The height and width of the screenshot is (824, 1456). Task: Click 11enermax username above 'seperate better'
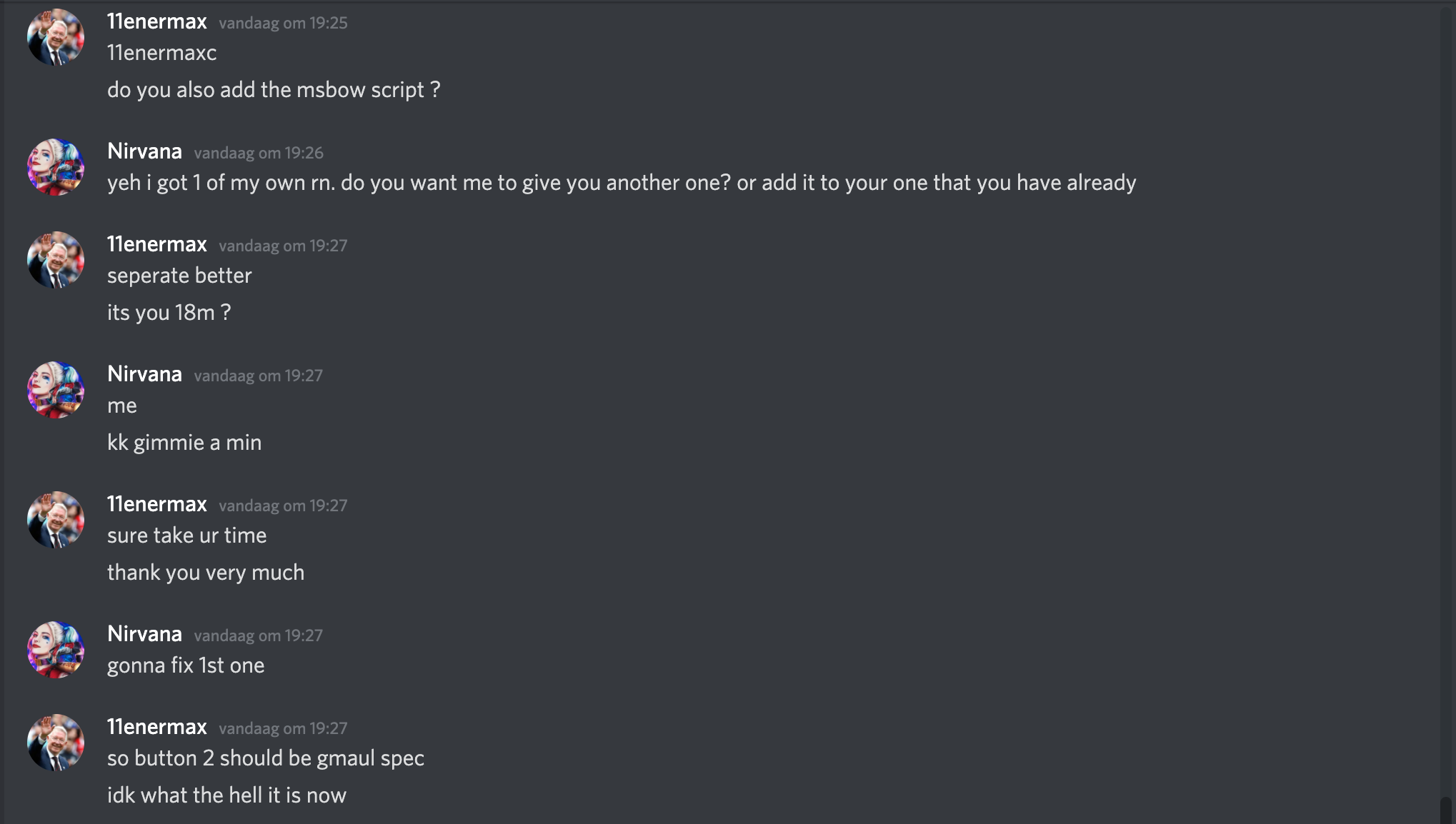click(157, 244)
